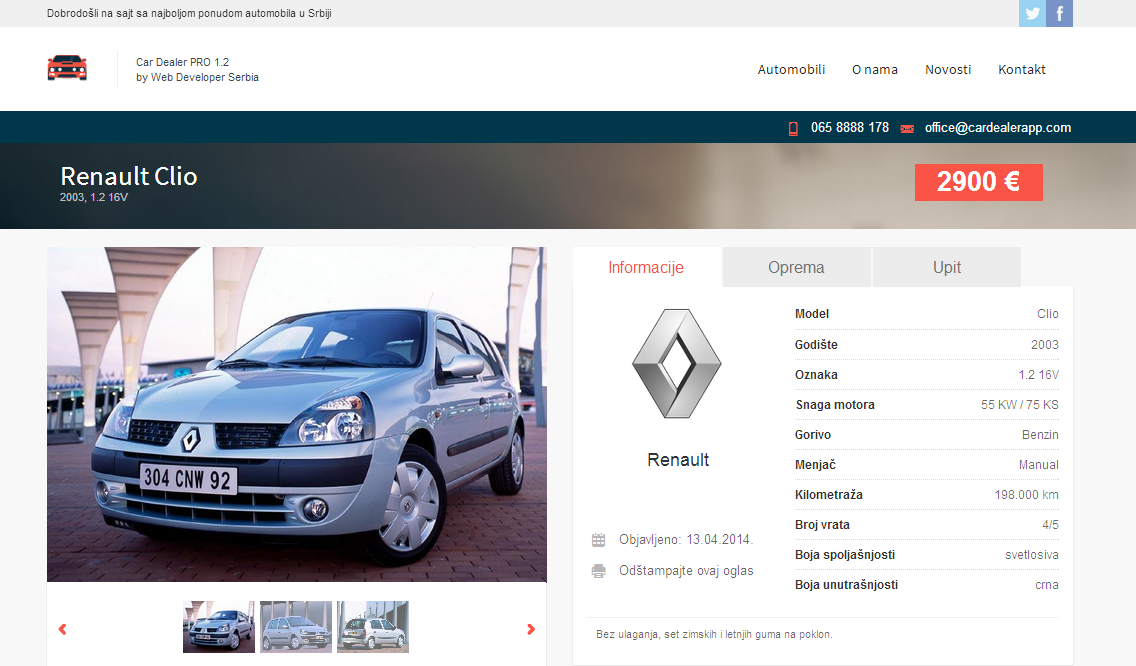Click the Renault brand name under the logo
The width and height of the screenshot is (1136, 666).
click(x=678, y=459)
